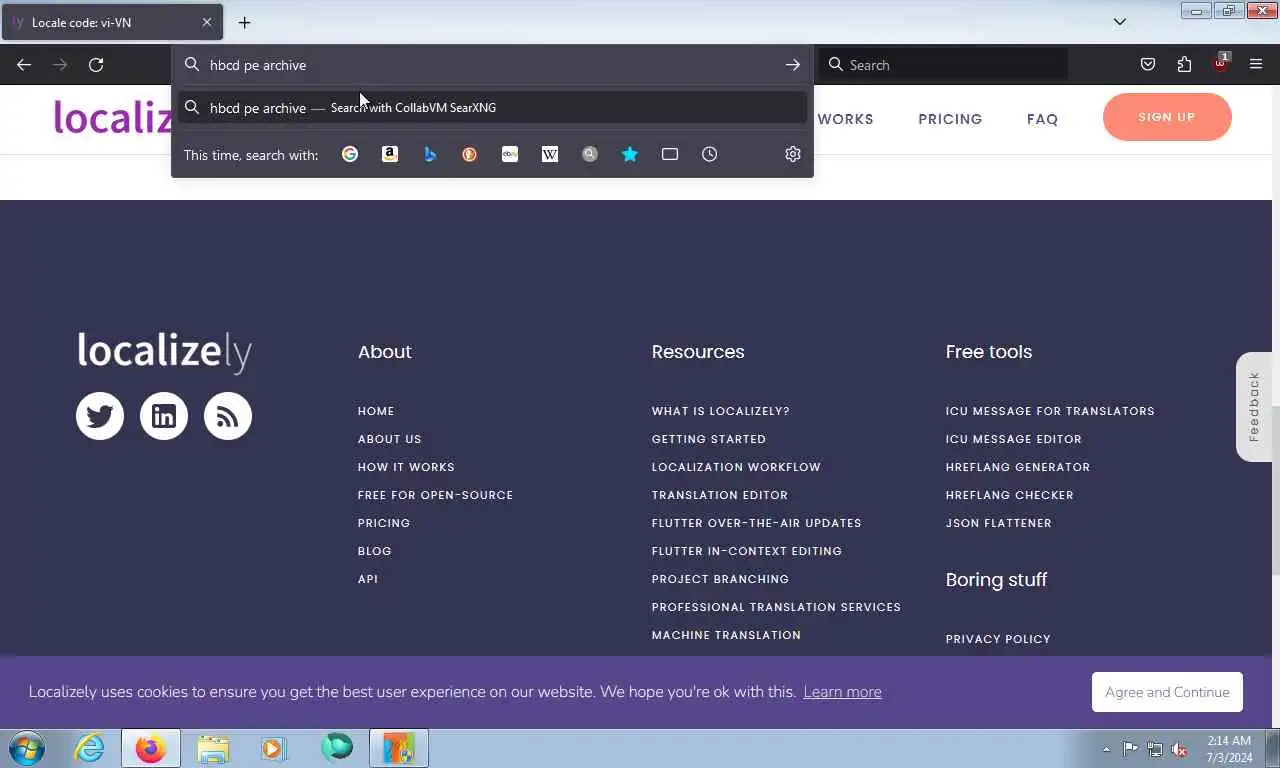Image resolution: width=1280 pixels, height=768 pixels.
Task: Click the address bar text field
Action: pyautogui.click(x=490, y=65)
